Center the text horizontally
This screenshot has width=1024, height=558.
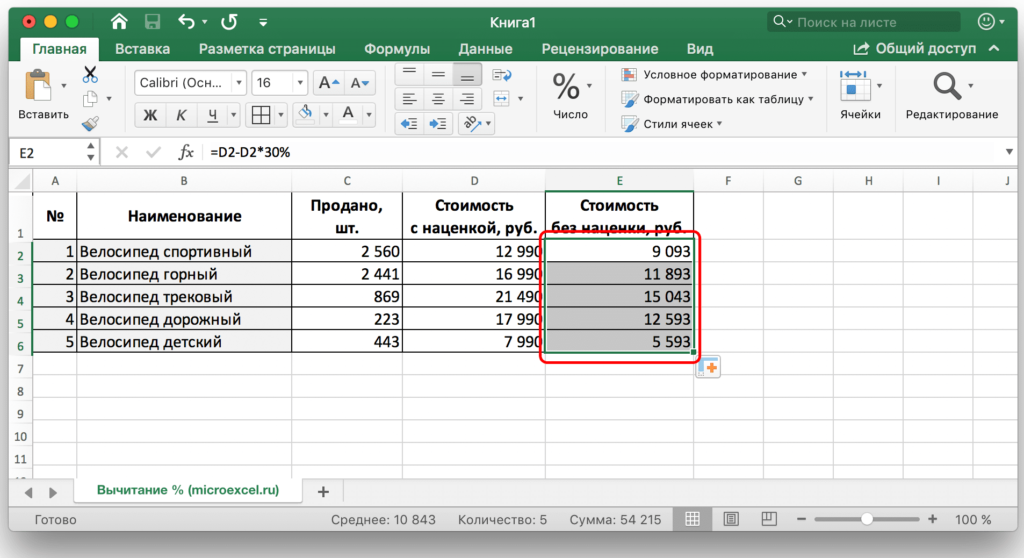(x=438, y=99)
